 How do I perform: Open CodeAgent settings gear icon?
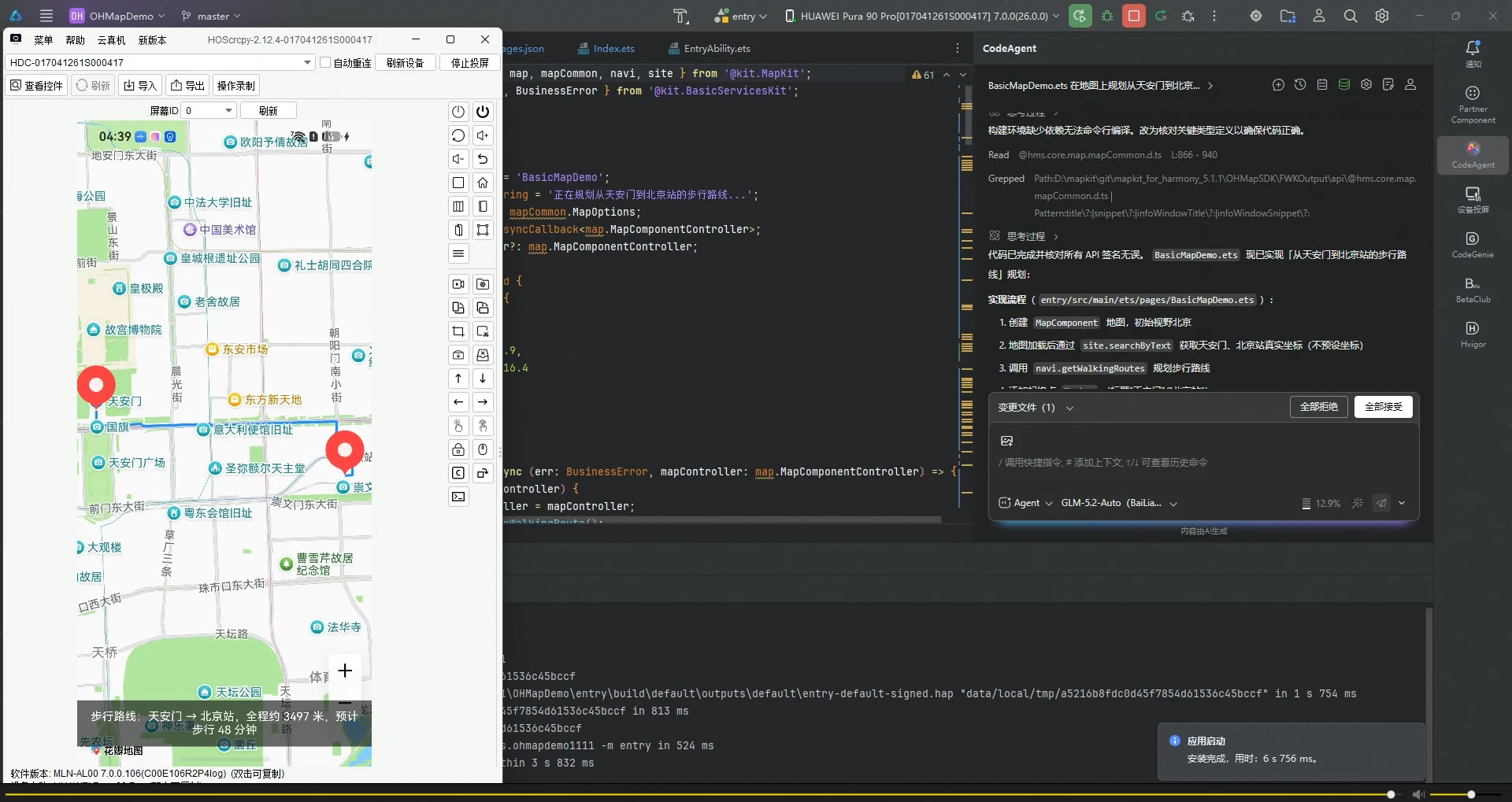(x=1366, y=85)
